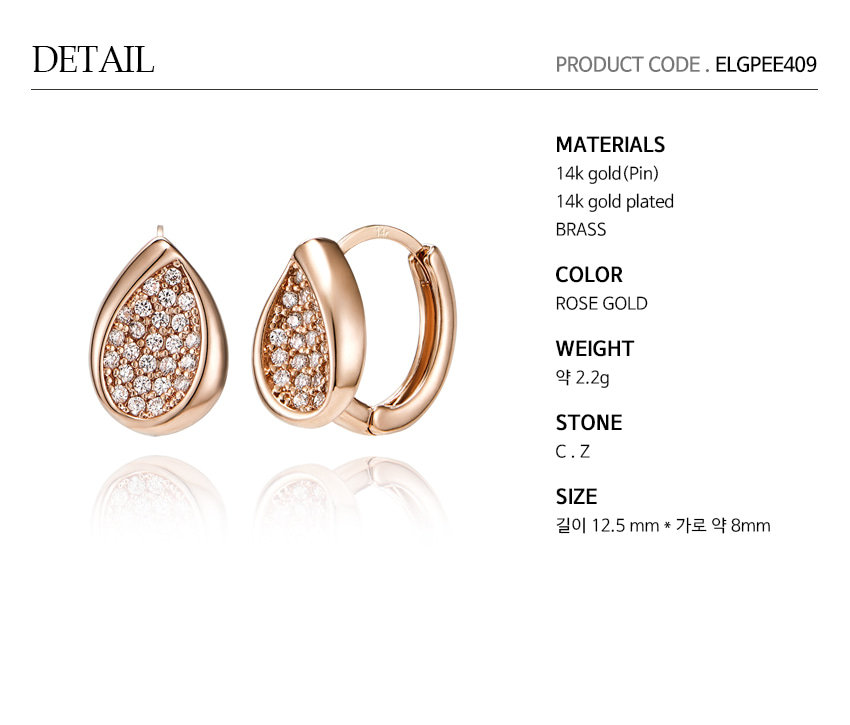Click the MATERIALS heading

(610, 145)
